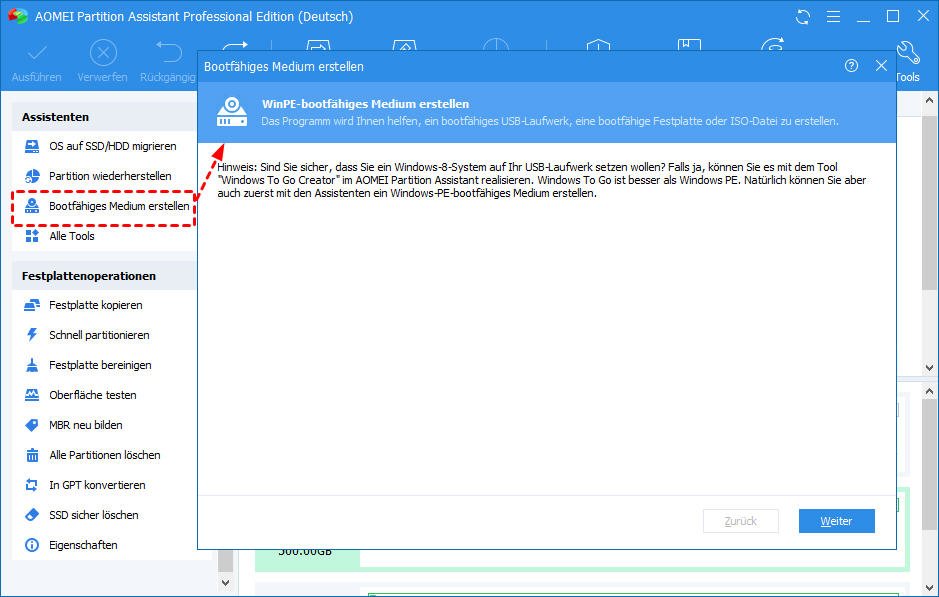Open the hamburger menu in title bar
Screen dimensions: 939x597
pos(833,17)
